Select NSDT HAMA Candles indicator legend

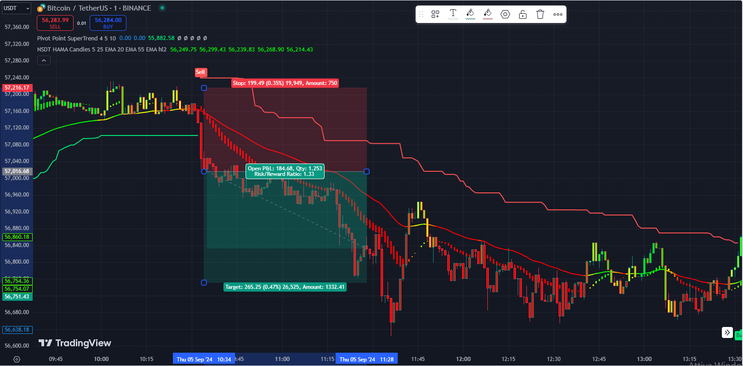(x=101, y=49)
